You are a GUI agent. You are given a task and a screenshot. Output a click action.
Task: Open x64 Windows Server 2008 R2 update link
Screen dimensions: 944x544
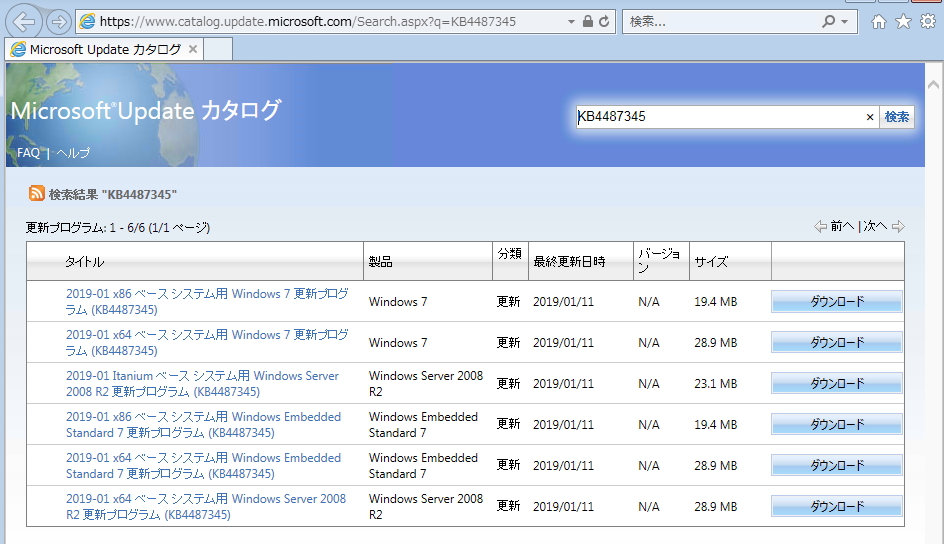pos(206,506)
